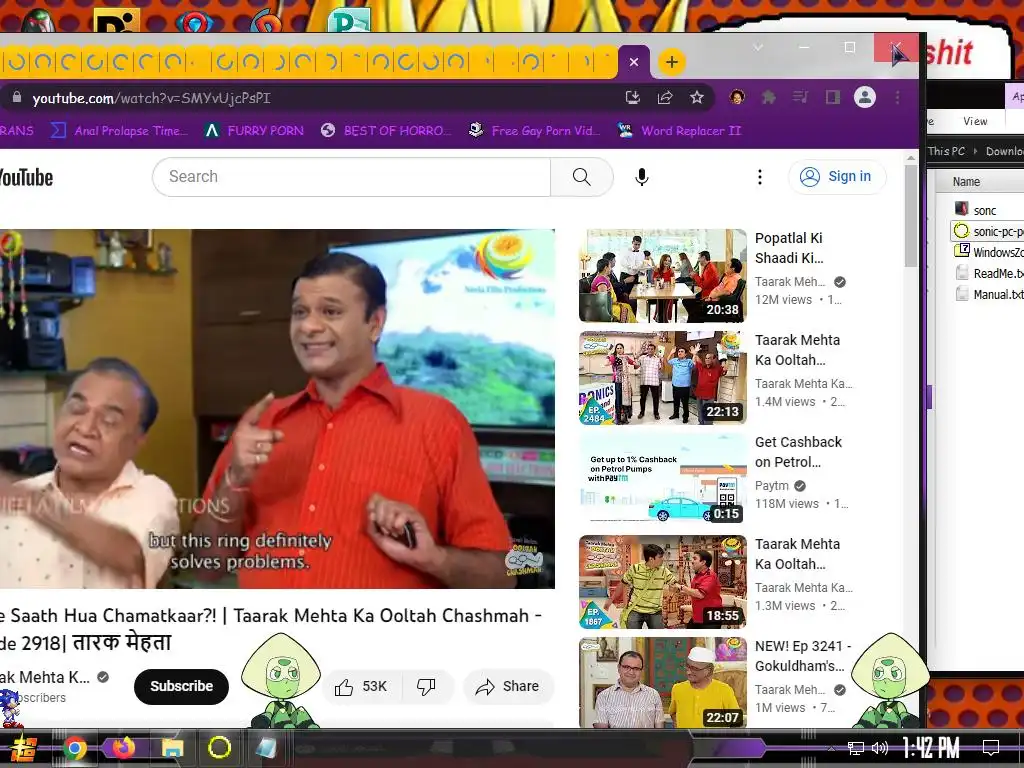Open the Ep 3241 Gokuldham video thumbnail
Viewport: 1024px width, 768px height.
(x=662, y=682)
